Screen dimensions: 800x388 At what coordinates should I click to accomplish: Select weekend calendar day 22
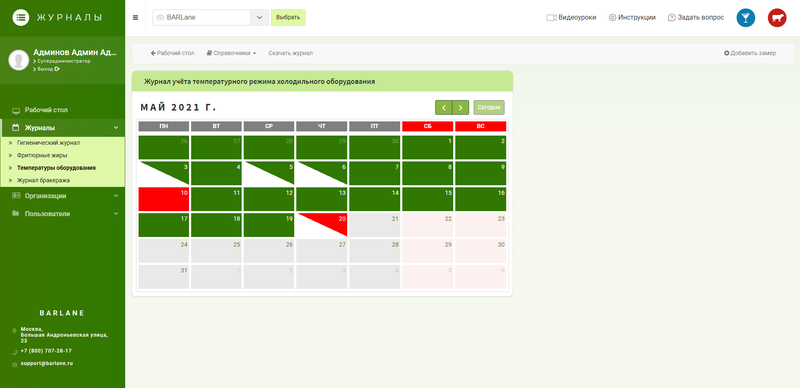click(428, 225)
